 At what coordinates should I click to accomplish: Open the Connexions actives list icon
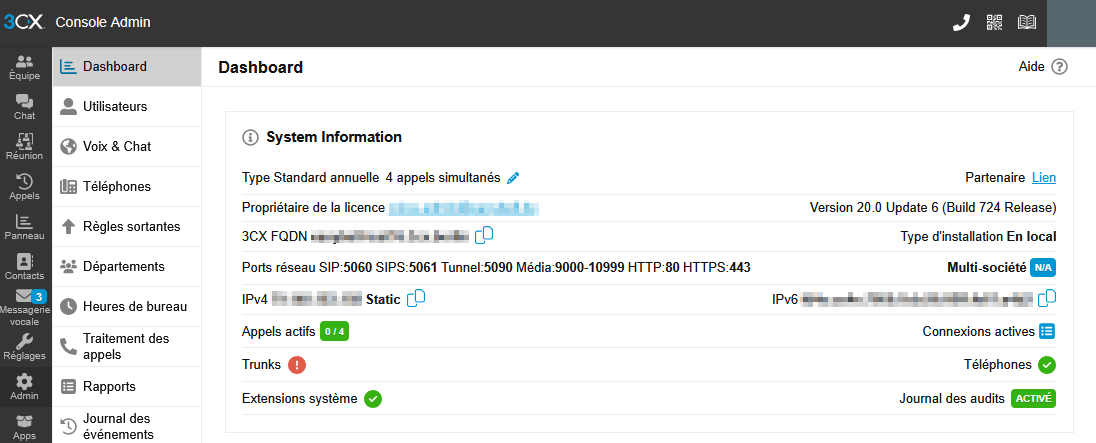1046,331
